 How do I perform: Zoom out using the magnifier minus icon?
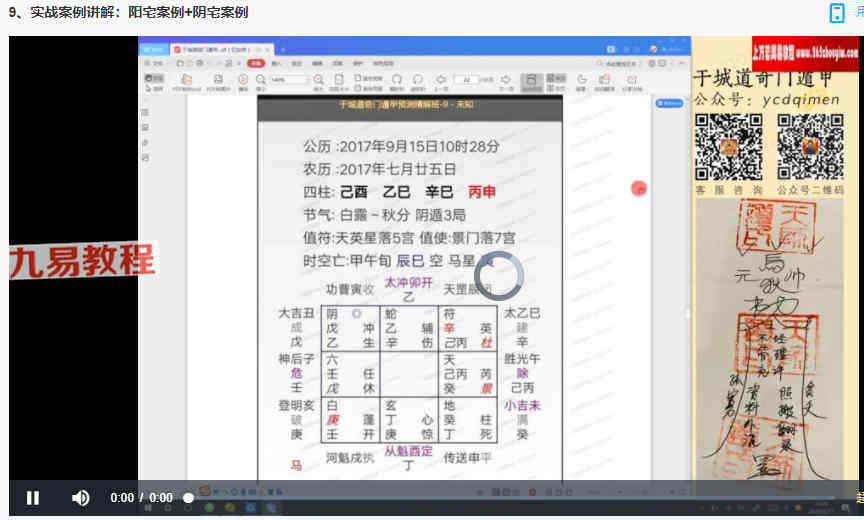(x=261, y=80)
